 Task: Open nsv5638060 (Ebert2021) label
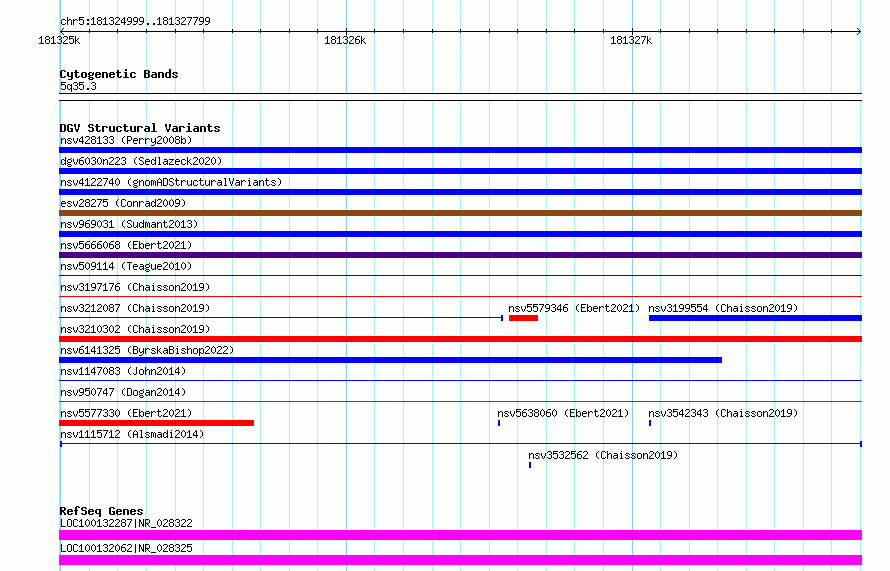pos(563,413)
